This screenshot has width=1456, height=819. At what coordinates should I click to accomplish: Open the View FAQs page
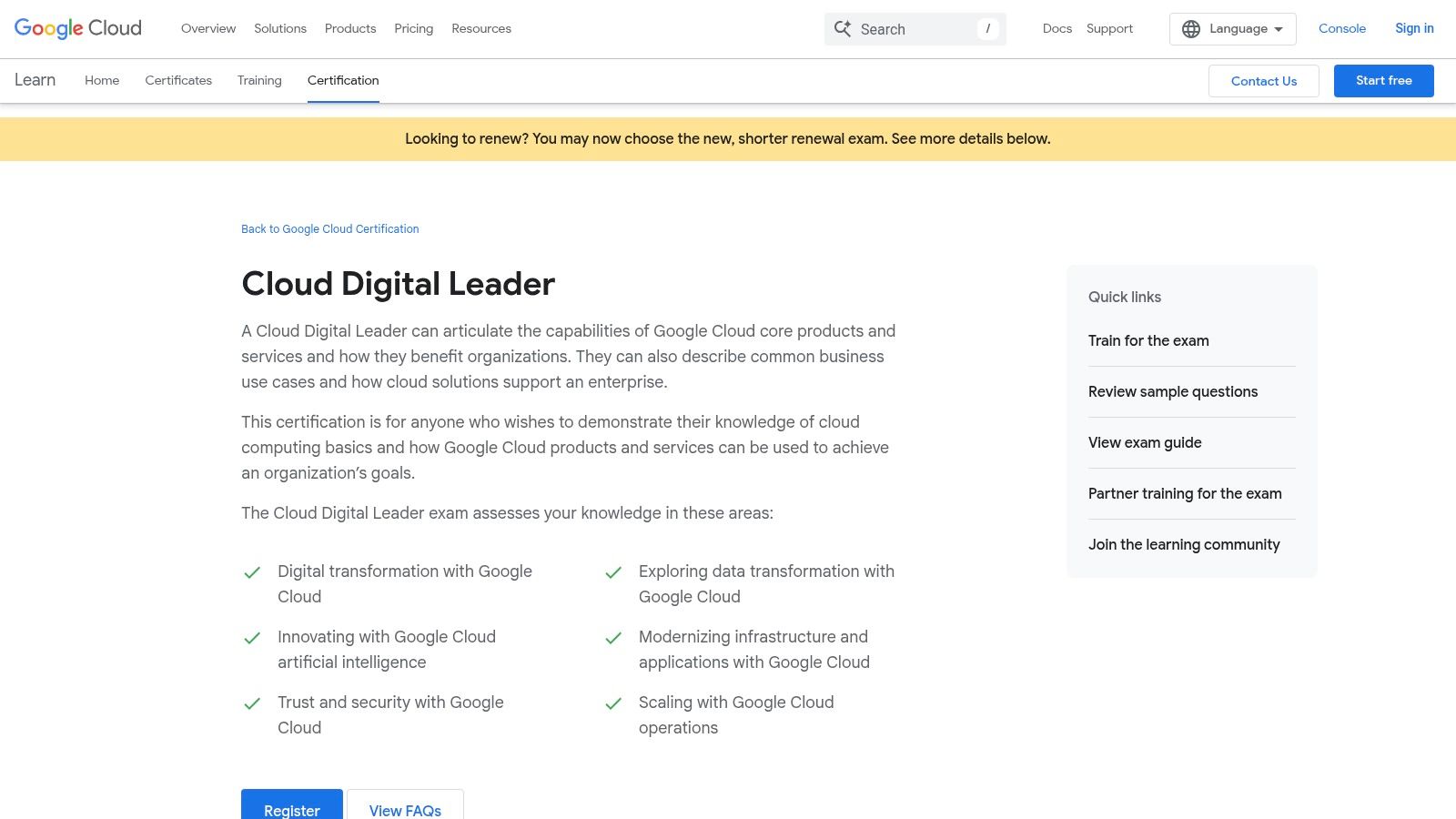405,810
